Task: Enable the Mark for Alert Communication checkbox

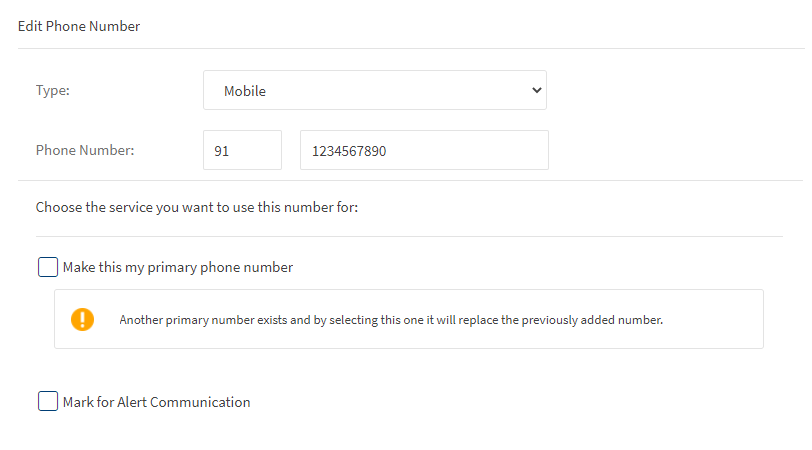Action: (x=48, y=402)
